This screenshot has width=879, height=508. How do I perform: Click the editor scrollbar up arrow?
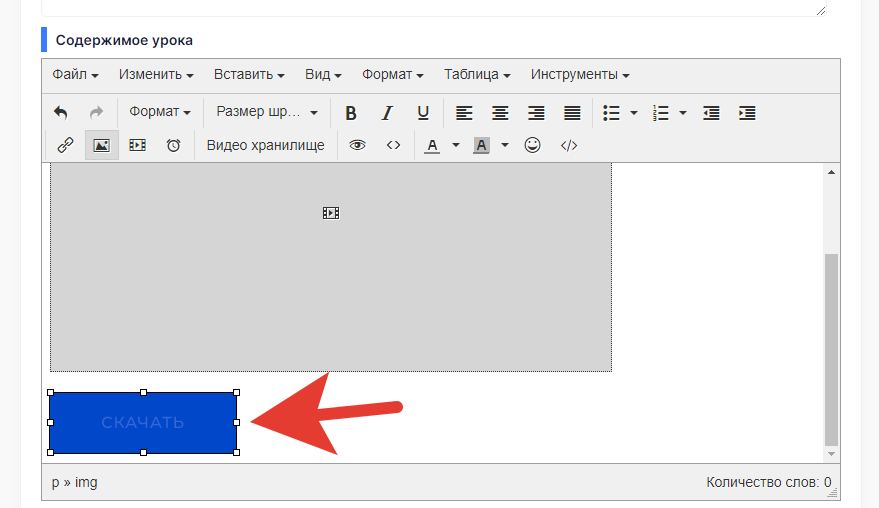point(831,172)
